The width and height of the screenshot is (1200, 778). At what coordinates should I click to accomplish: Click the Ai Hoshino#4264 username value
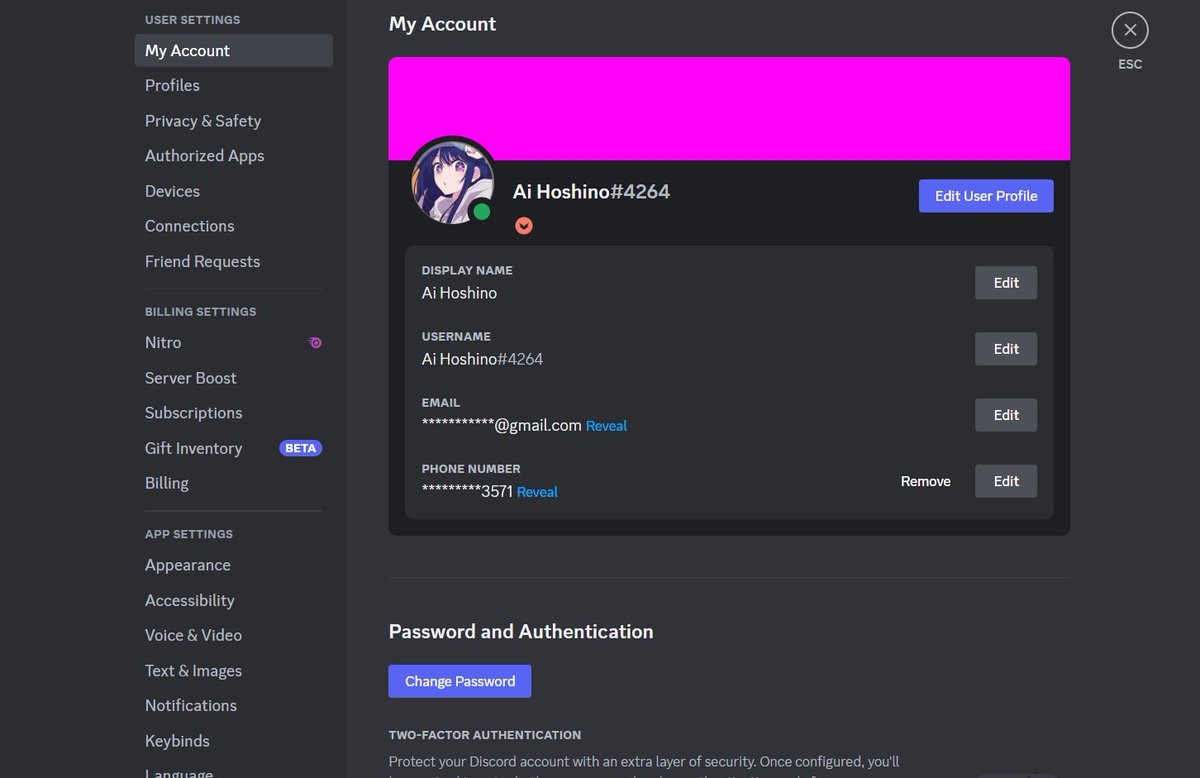pos(482,359)
